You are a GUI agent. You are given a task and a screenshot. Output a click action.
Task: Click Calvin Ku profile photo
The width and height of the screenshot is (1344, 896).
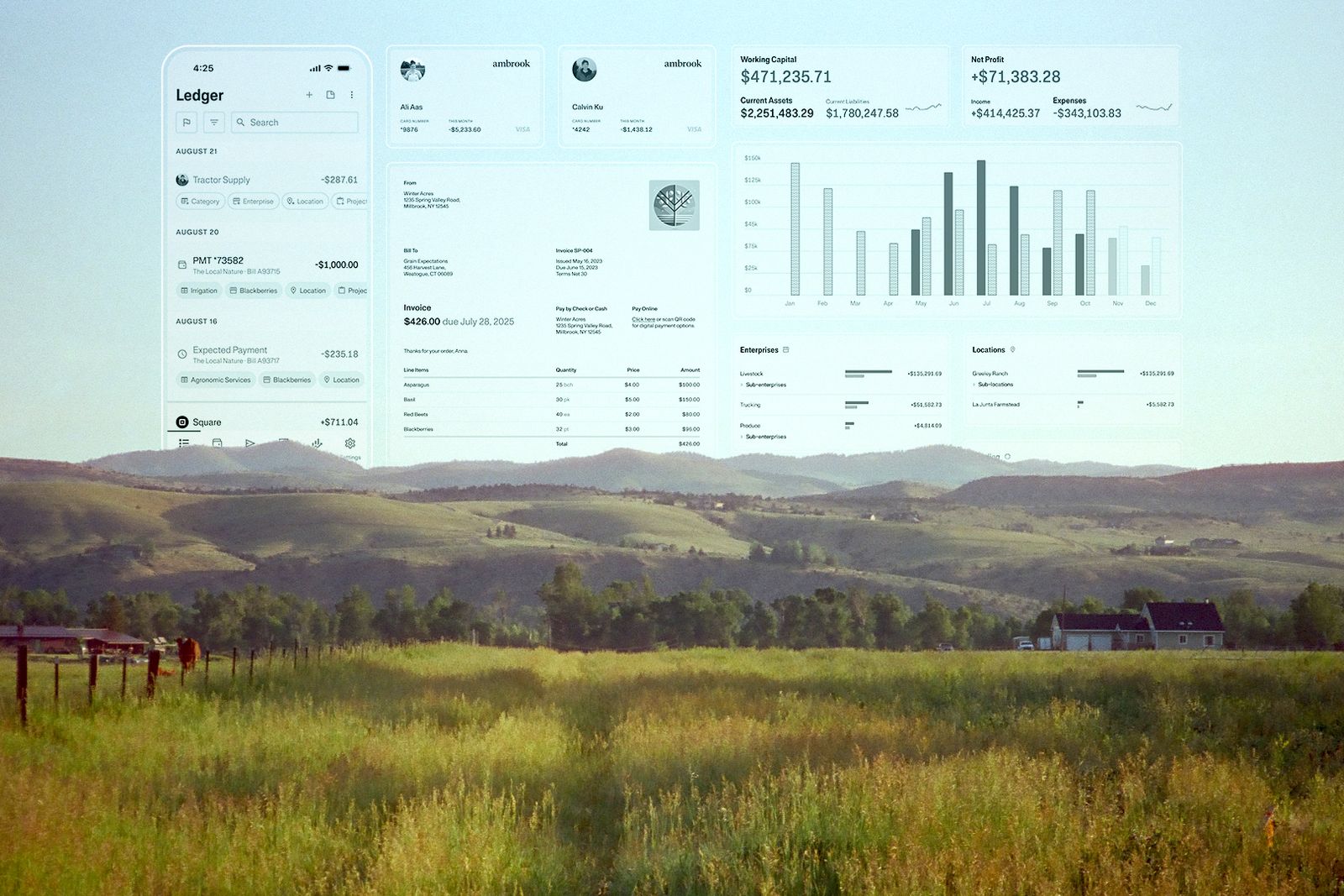click(x=585, y=70)
